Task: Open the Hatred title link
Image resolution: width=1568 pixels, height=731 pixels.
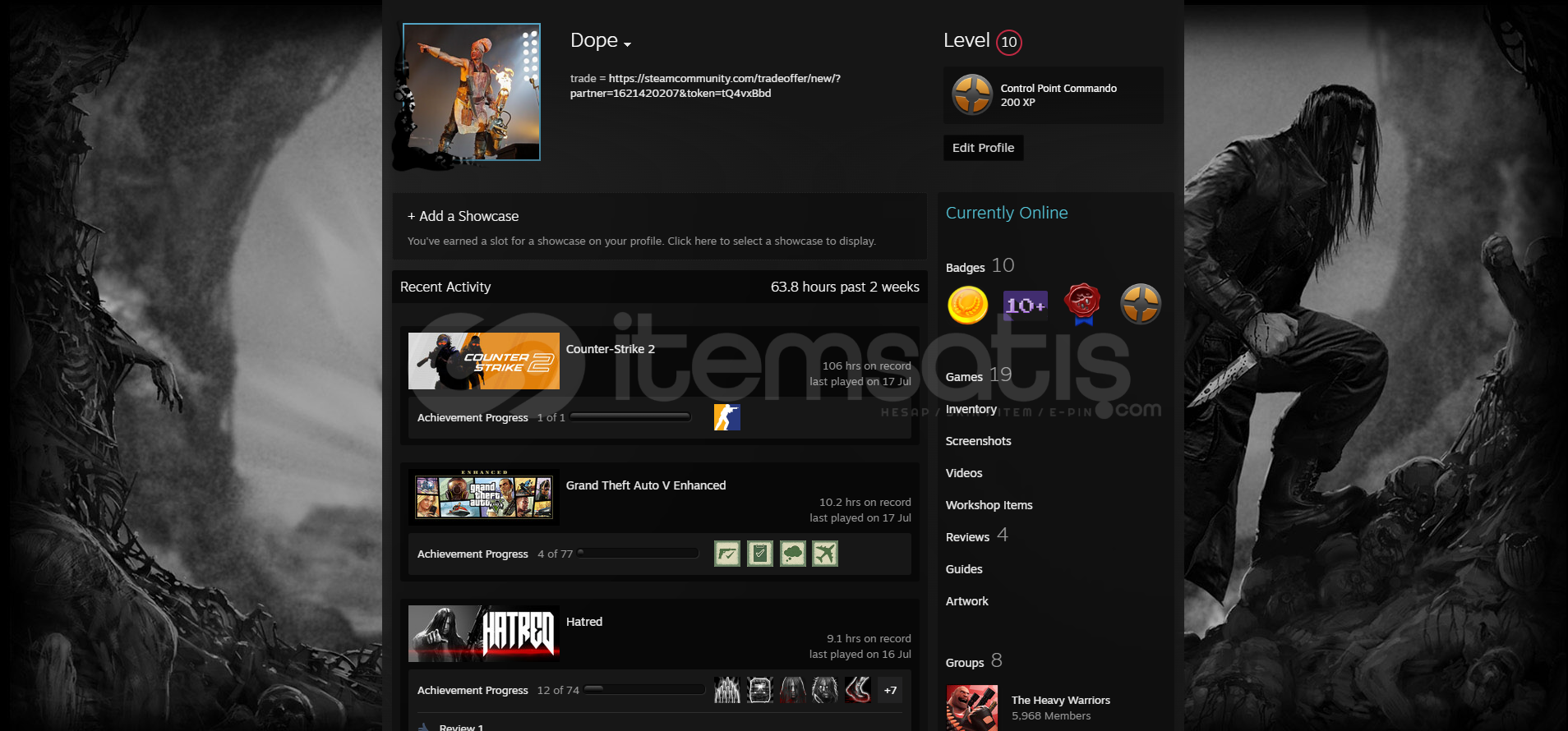Action: (x=584, y=622)
